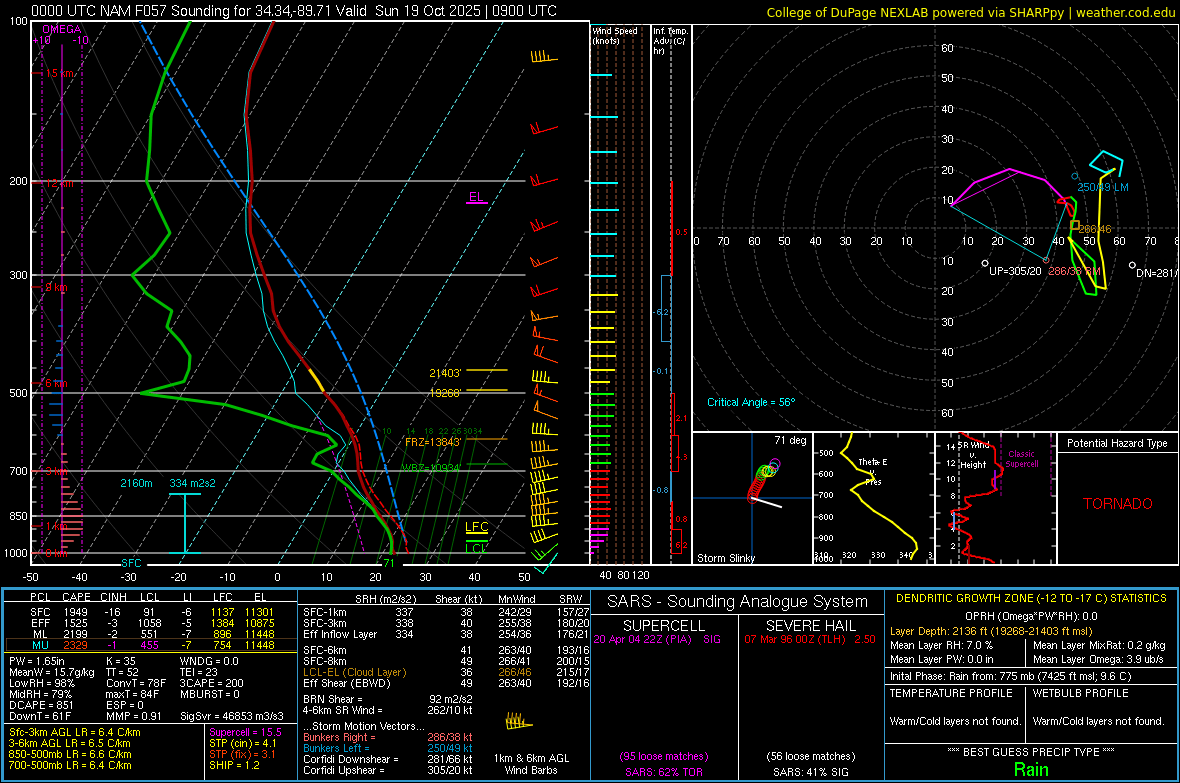Viewport: 1180px width, 783px height.
Task: Click the SR Wind v. Height plot label
Action: click(973, 455)
